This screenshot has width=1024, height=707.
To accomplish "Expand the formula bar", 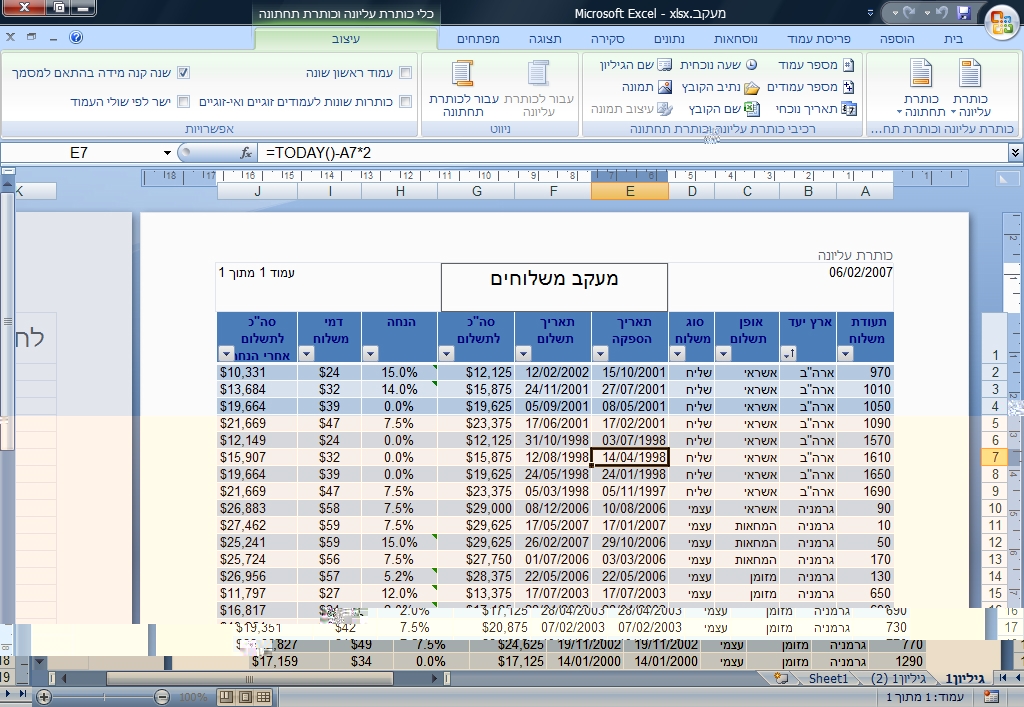I will click(1015, 153).
